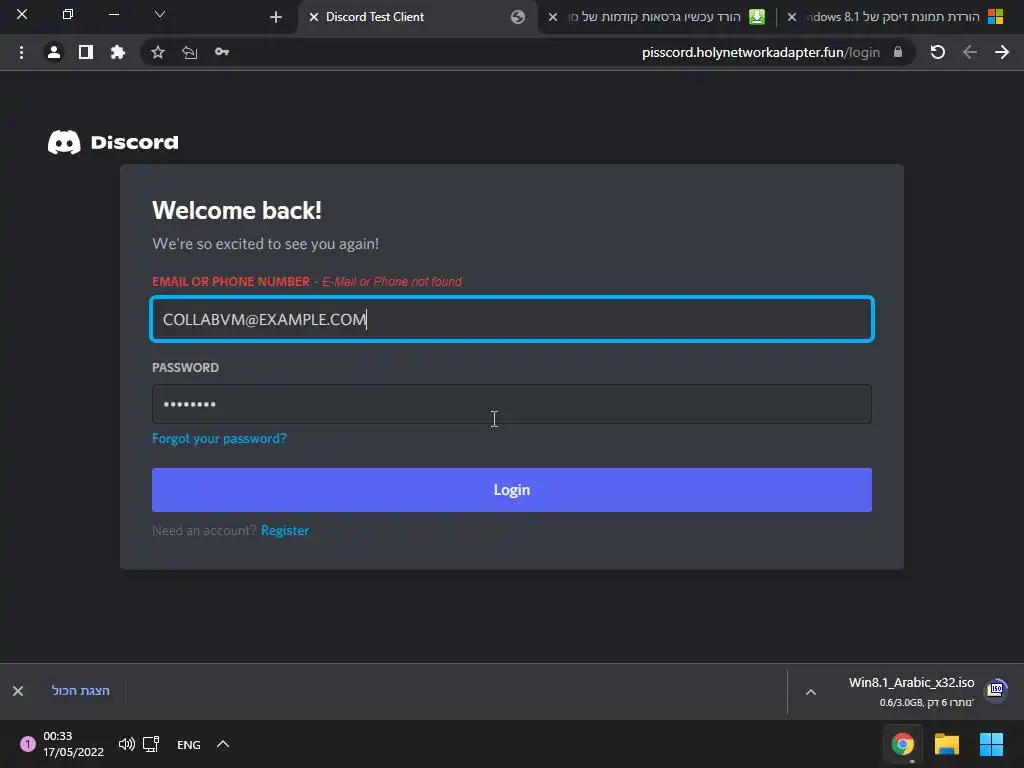Screen dimensions: 1024x768
Task: Focus the password field
Action: (512, 404)
